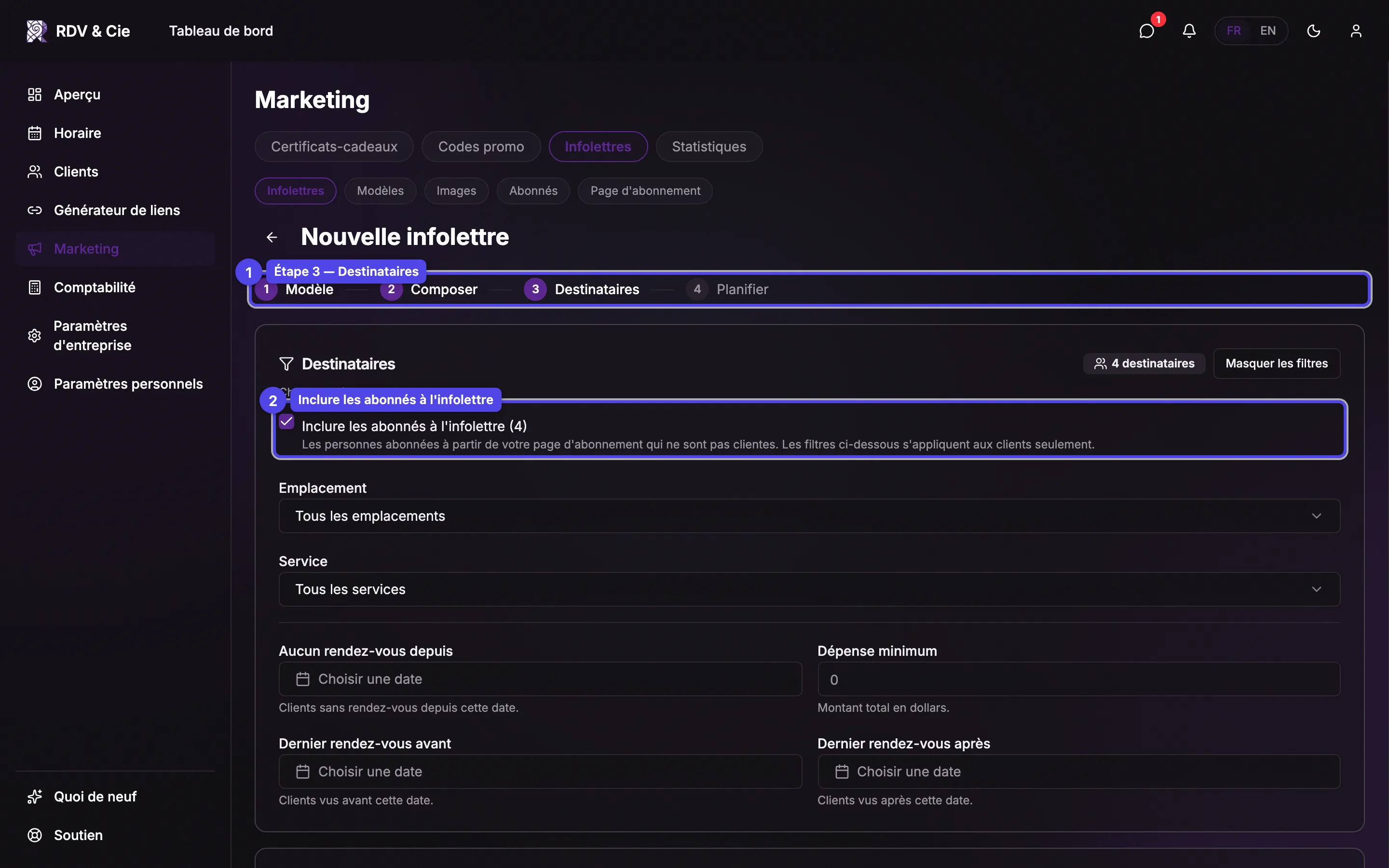Viewport: 1389px width, 868px height.
Task: Open the Images sub-tab
Action: click(456, 190)
